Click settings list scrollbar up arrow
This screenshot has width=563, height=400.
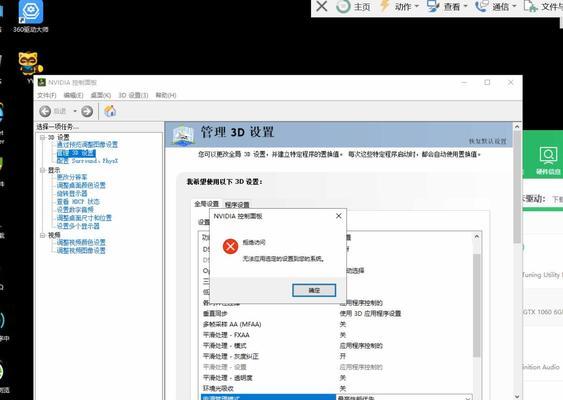tap(476, 236)
